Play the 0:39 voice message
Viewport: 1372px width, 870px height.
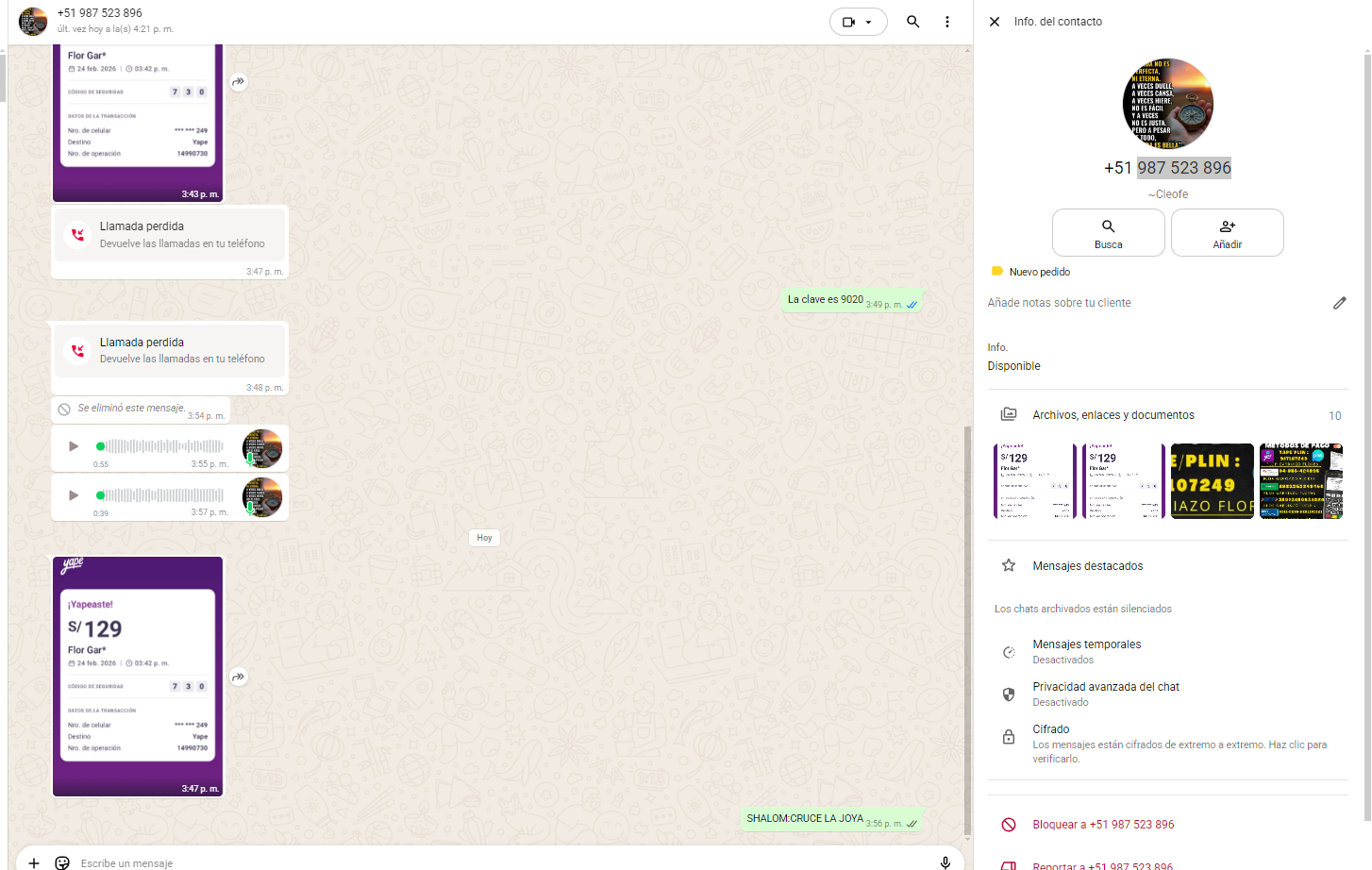(74, 495)
